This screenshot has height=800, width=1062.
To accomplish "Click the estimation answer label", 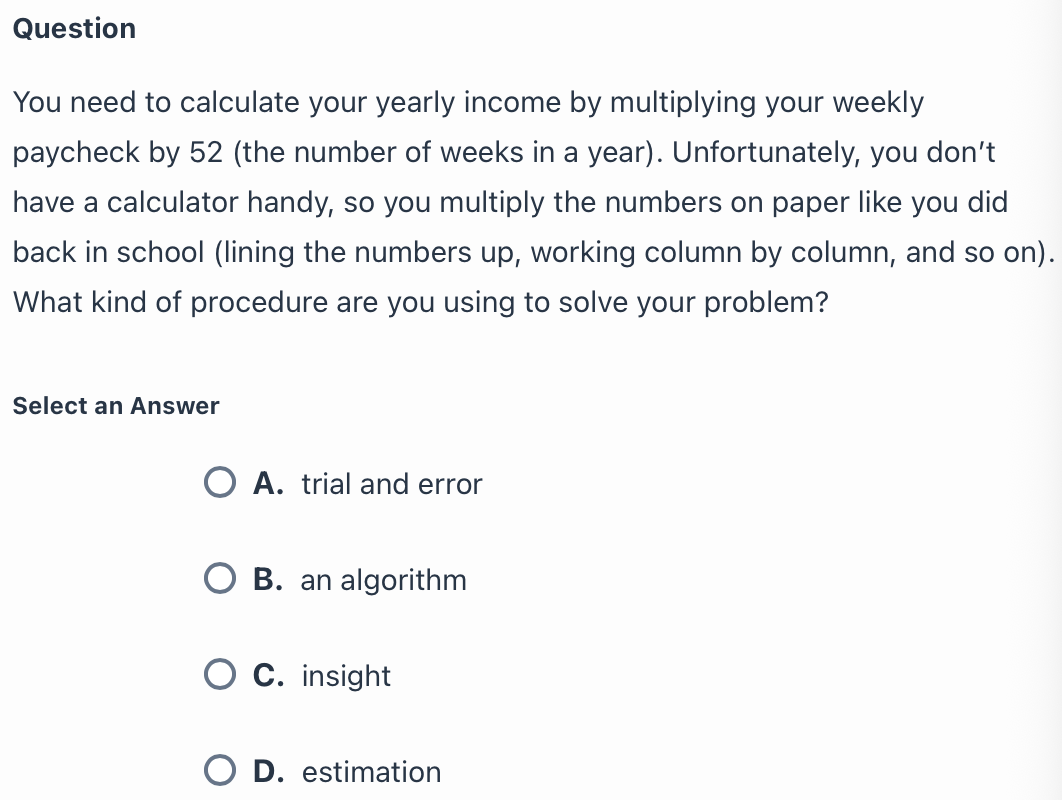I will pyautogui.click(x=371, y=772).
